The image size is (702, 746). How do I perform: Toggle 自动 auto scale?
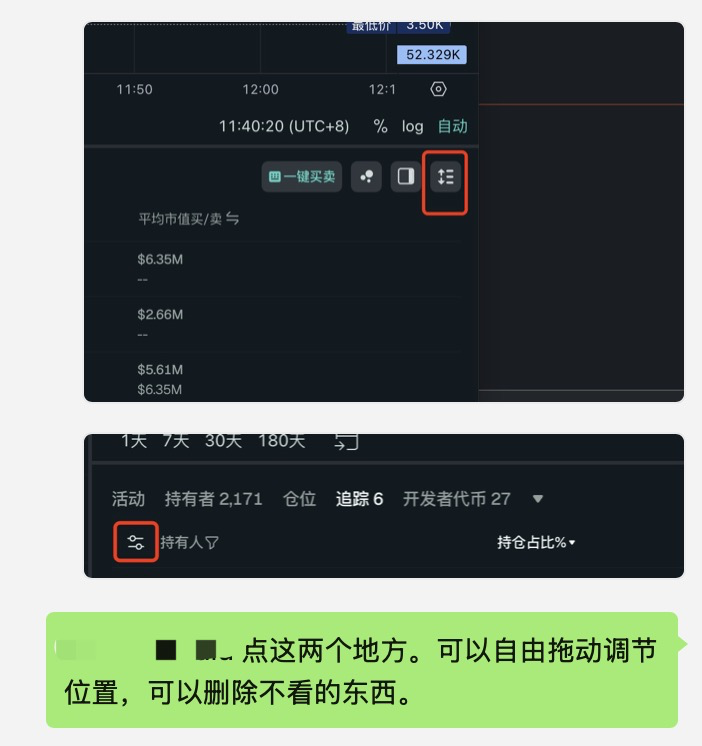coord(452,126)
